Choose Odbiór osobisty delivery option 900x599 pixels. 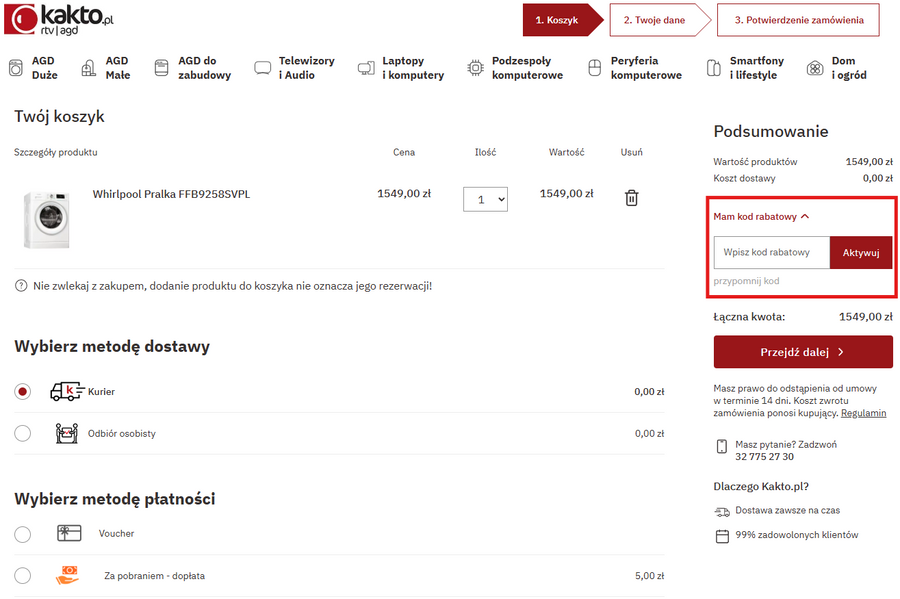[23, 434]
